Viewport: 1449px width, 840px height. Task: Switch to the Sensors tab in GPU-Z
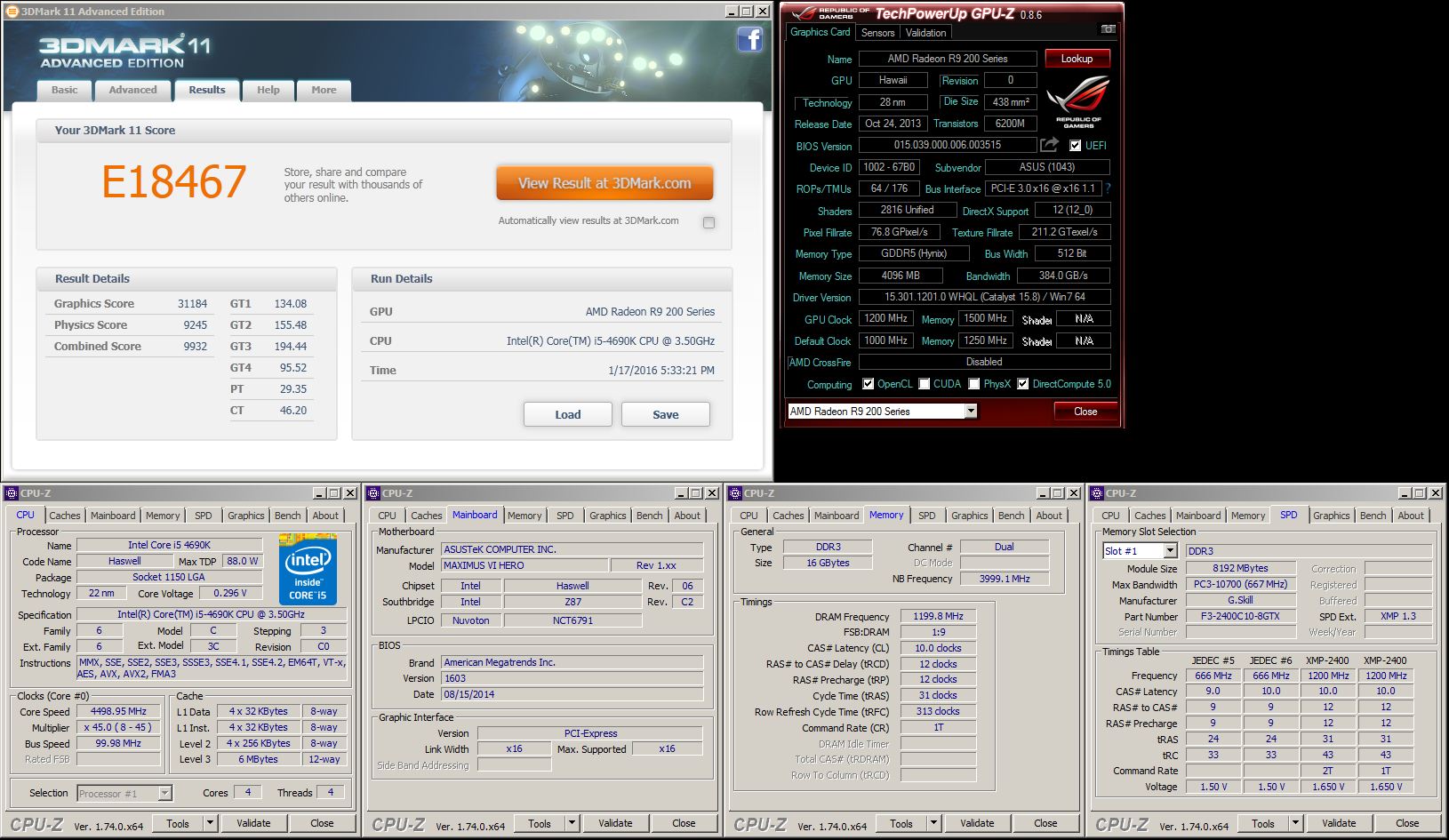(x=877, y=33)
